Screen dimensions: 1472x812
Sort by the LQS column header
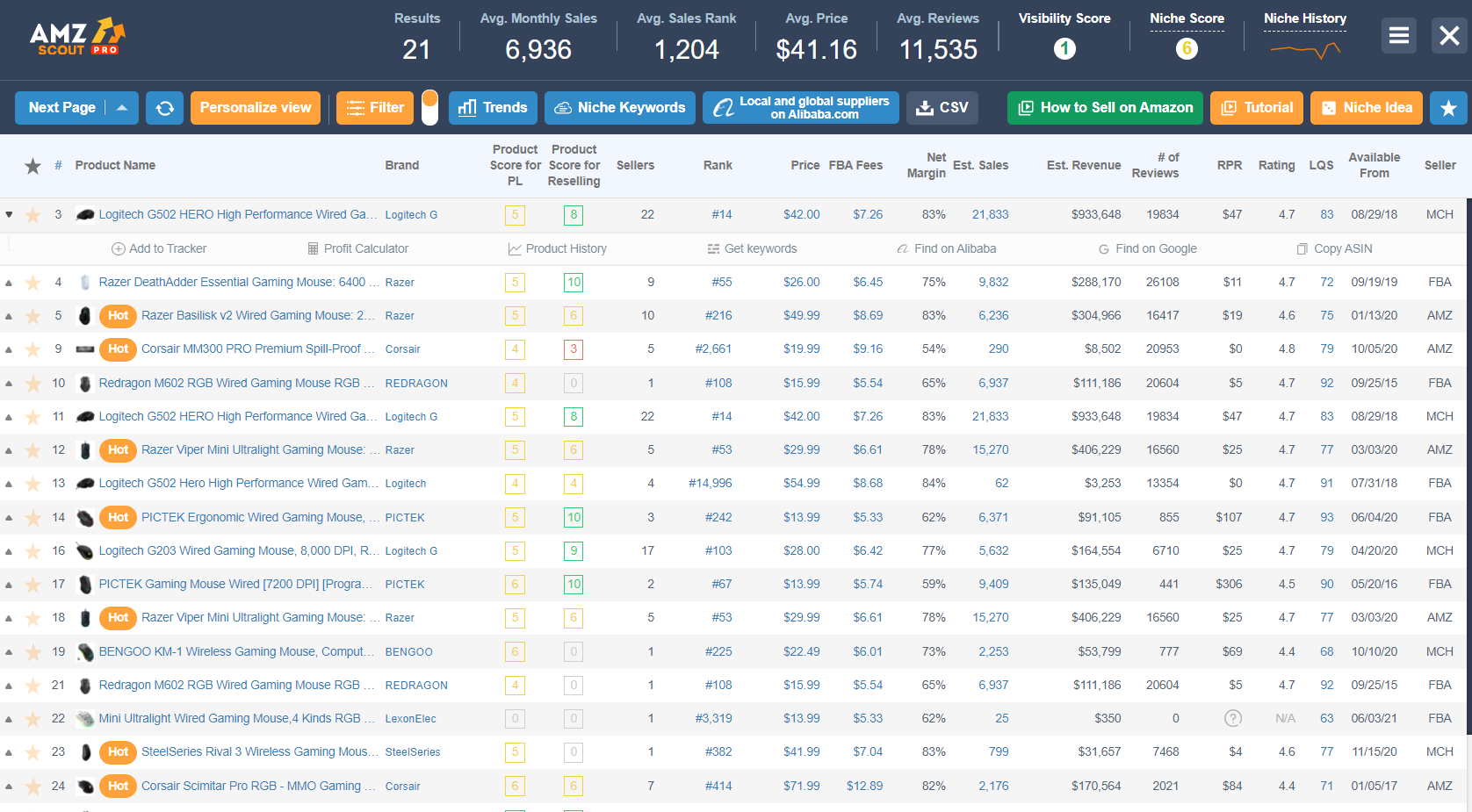1321,166
